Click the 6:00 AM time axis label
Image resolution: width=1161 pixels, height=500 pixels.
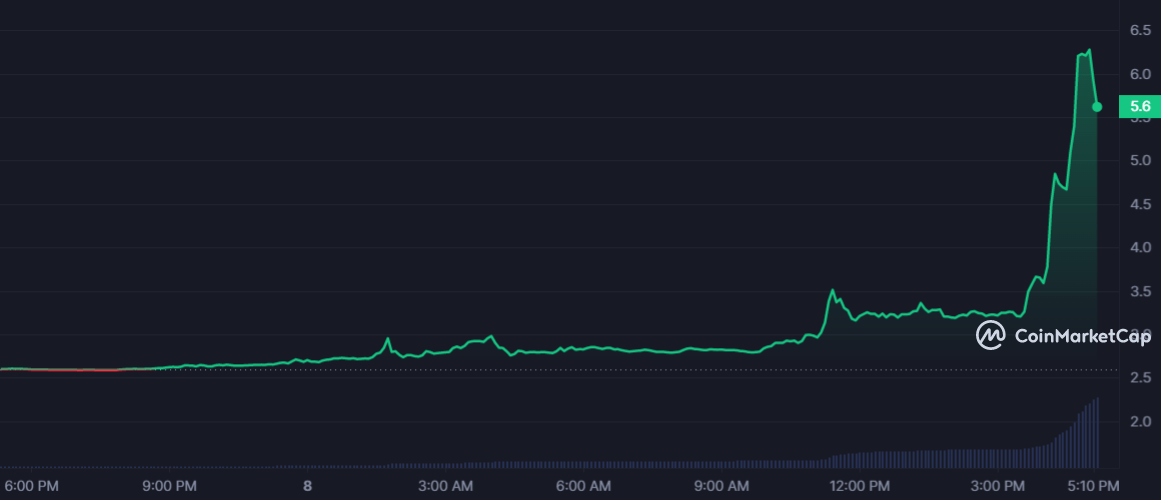pyautogui.click(x=583, y=486)
